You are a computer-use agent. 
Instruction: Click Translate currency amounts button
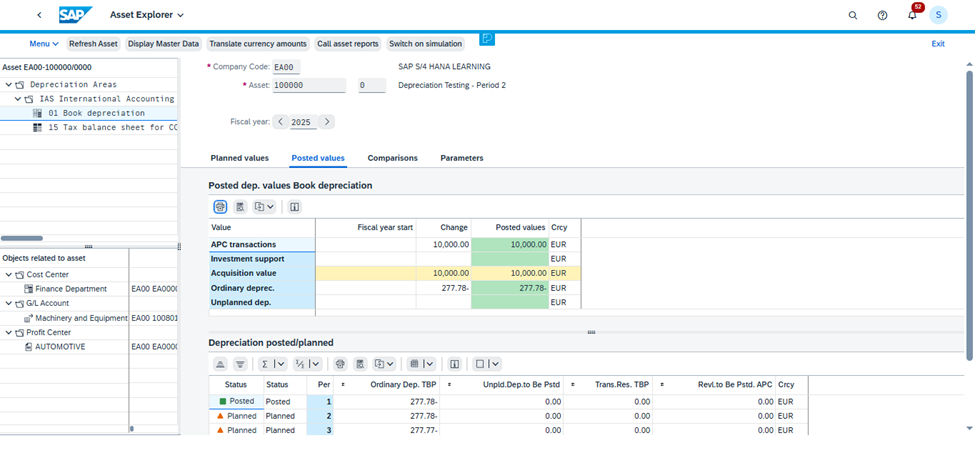258,44
